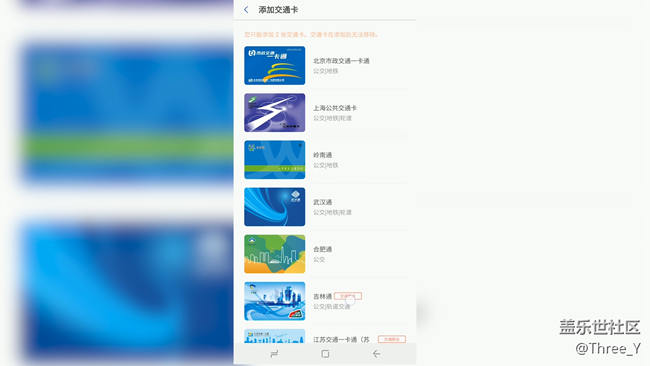Select the 合肥通 card image
Screen dimensions: 650x366
274,254
